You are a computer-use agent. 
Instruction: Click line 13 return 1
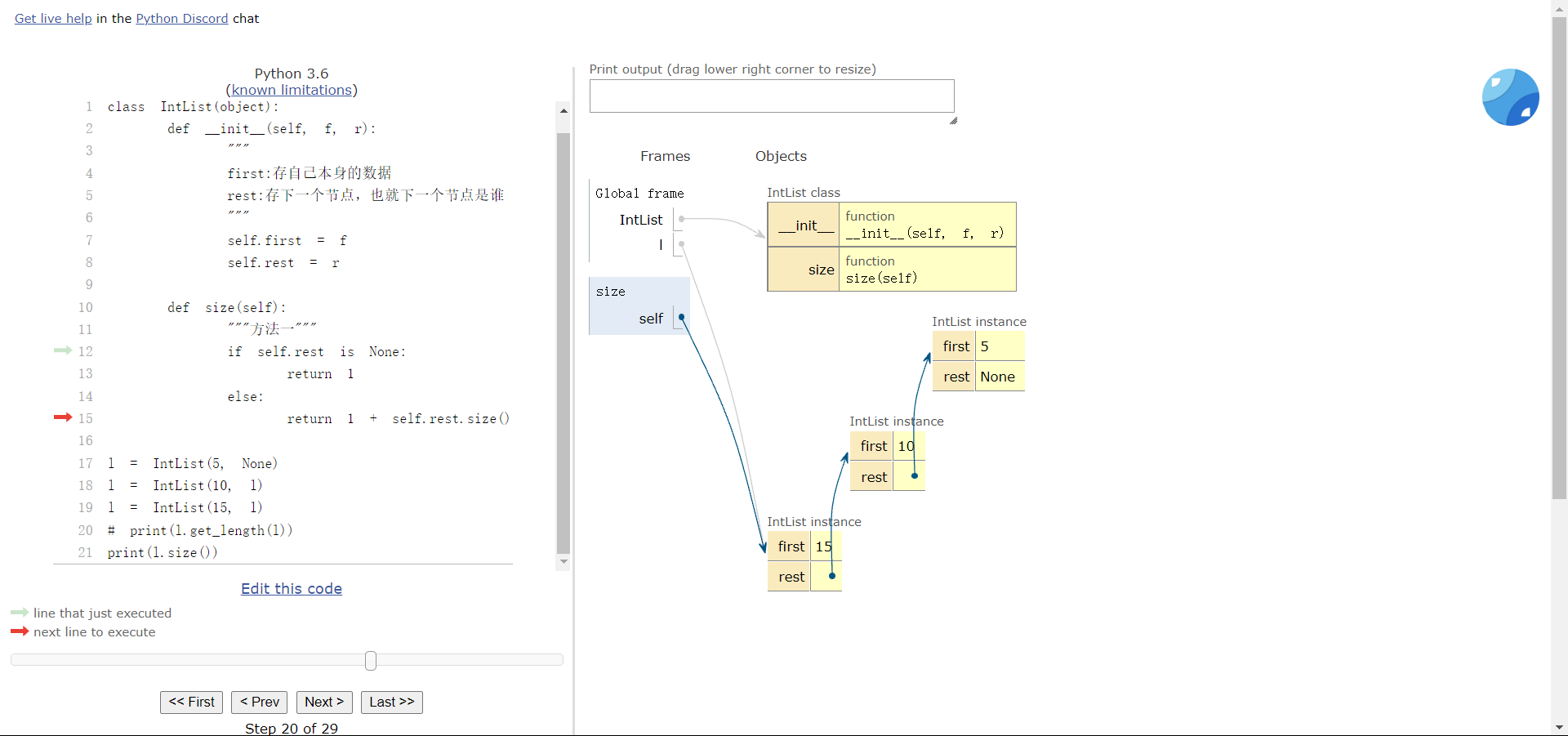coord(320,373)
